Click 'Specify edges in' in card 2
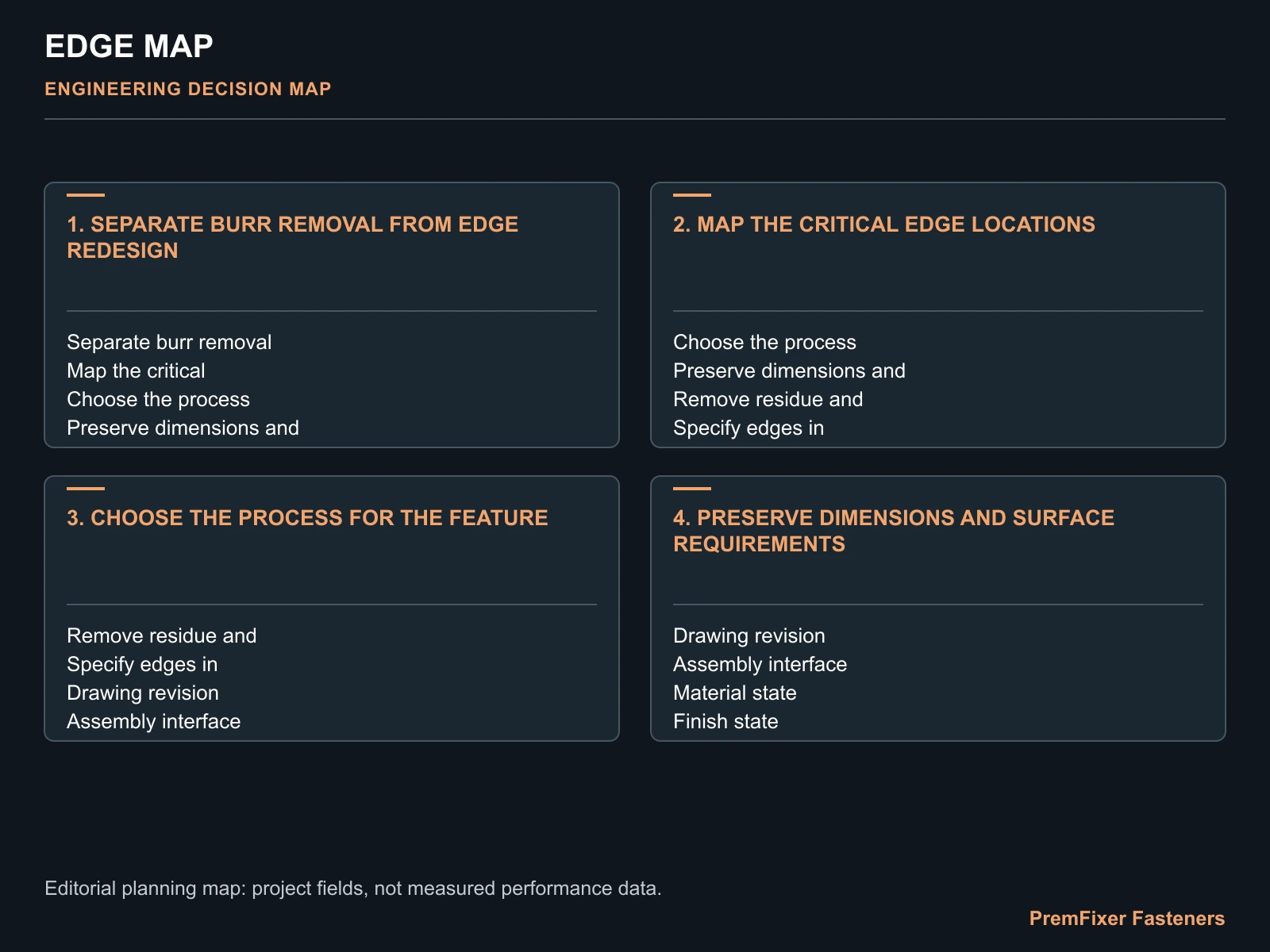Screen dimensions: 1270x952 (749, 428)
